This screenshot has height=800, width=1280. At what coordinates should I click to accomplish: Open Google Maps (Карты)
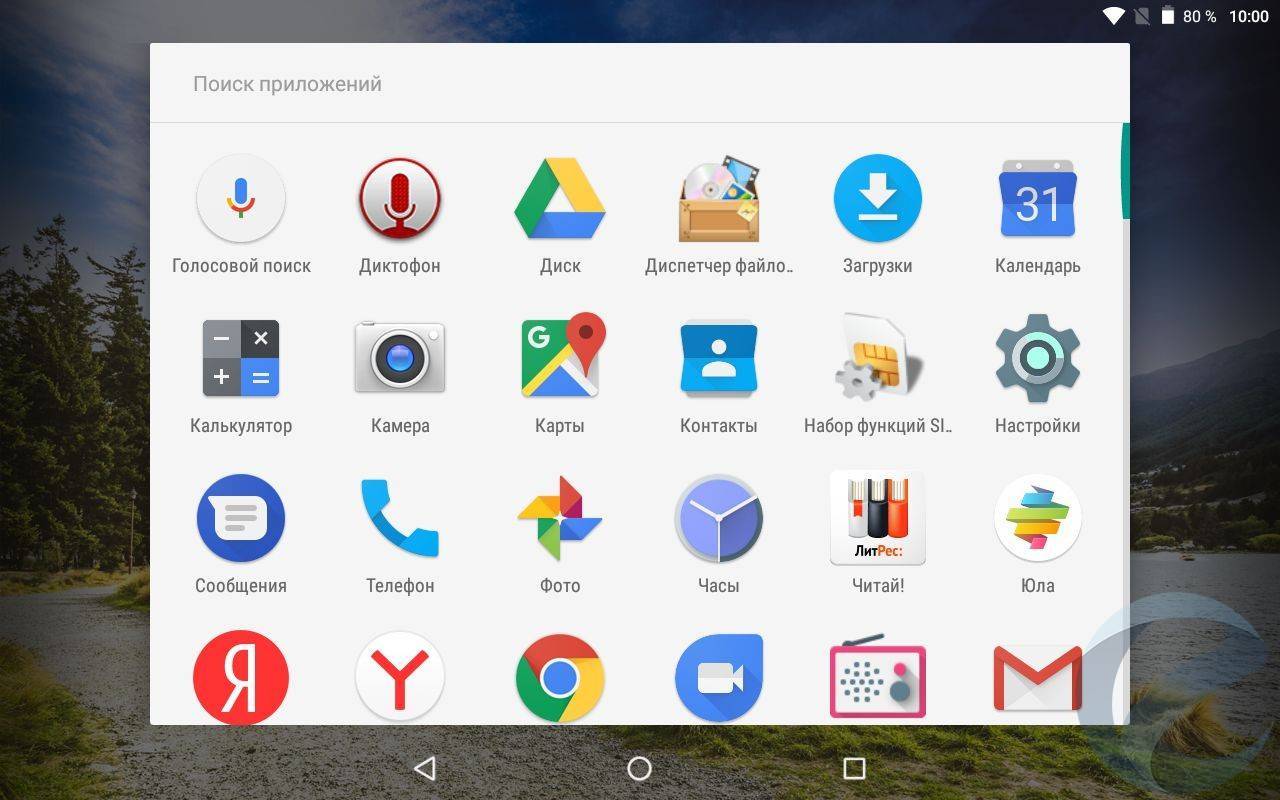(559, 358)
